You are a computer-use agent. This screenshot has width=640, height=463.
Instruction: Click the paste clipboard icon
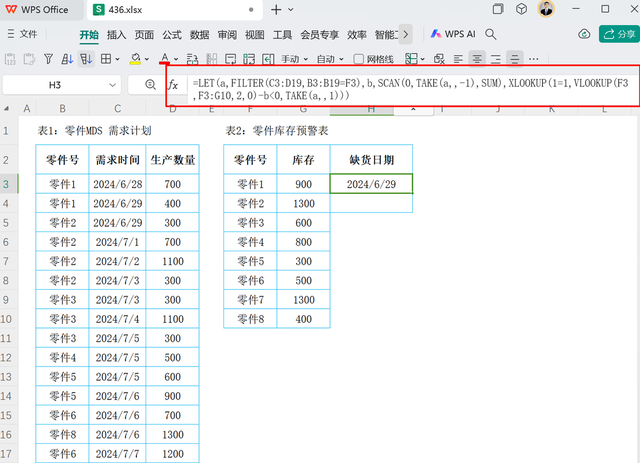(x=29, y=59)
